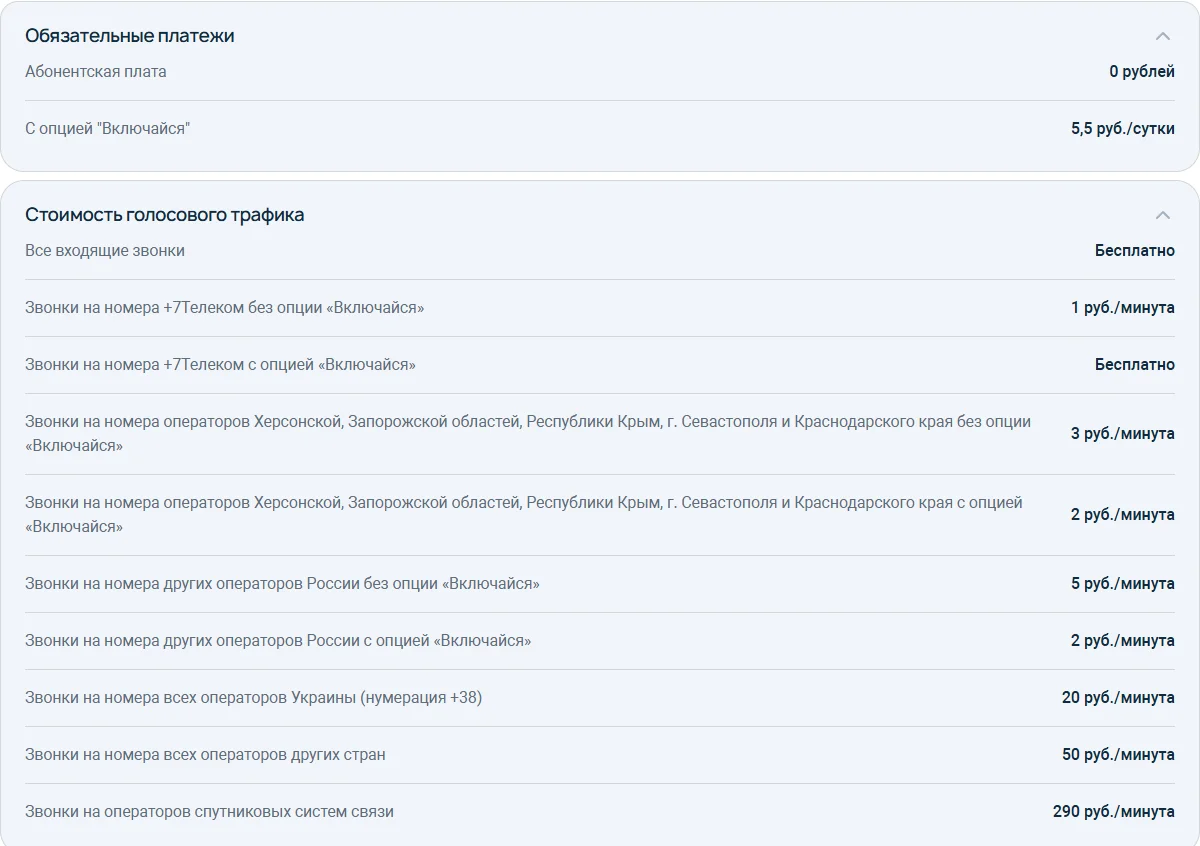Click the Херсонской region calls row "с опцией"
This screenshot has width=1200, height=846.
(x=524, y=515)
